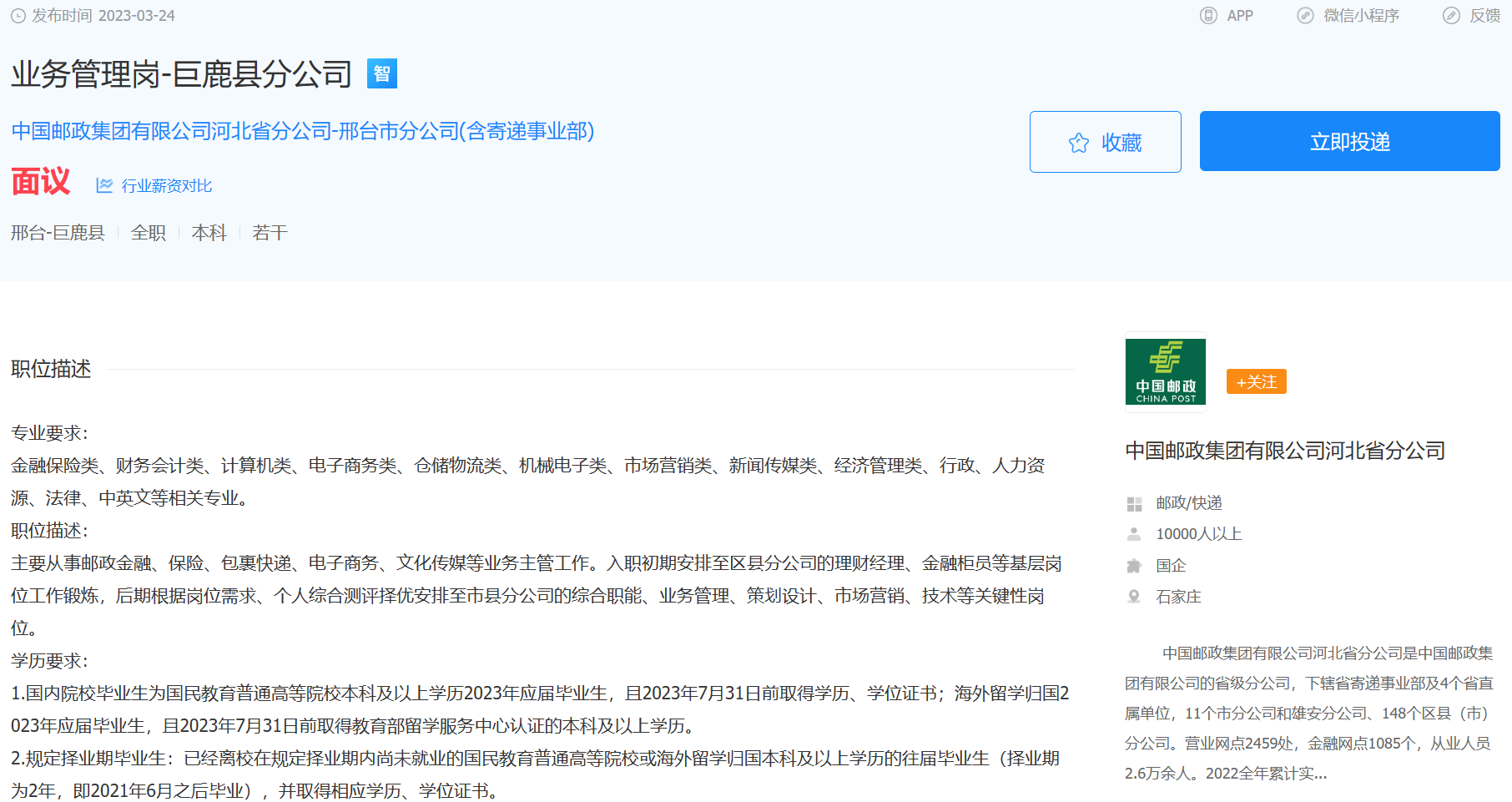Click the location text 邢台-巨鹿县
The image size is (1512, 802).
[x=58, y=233]
